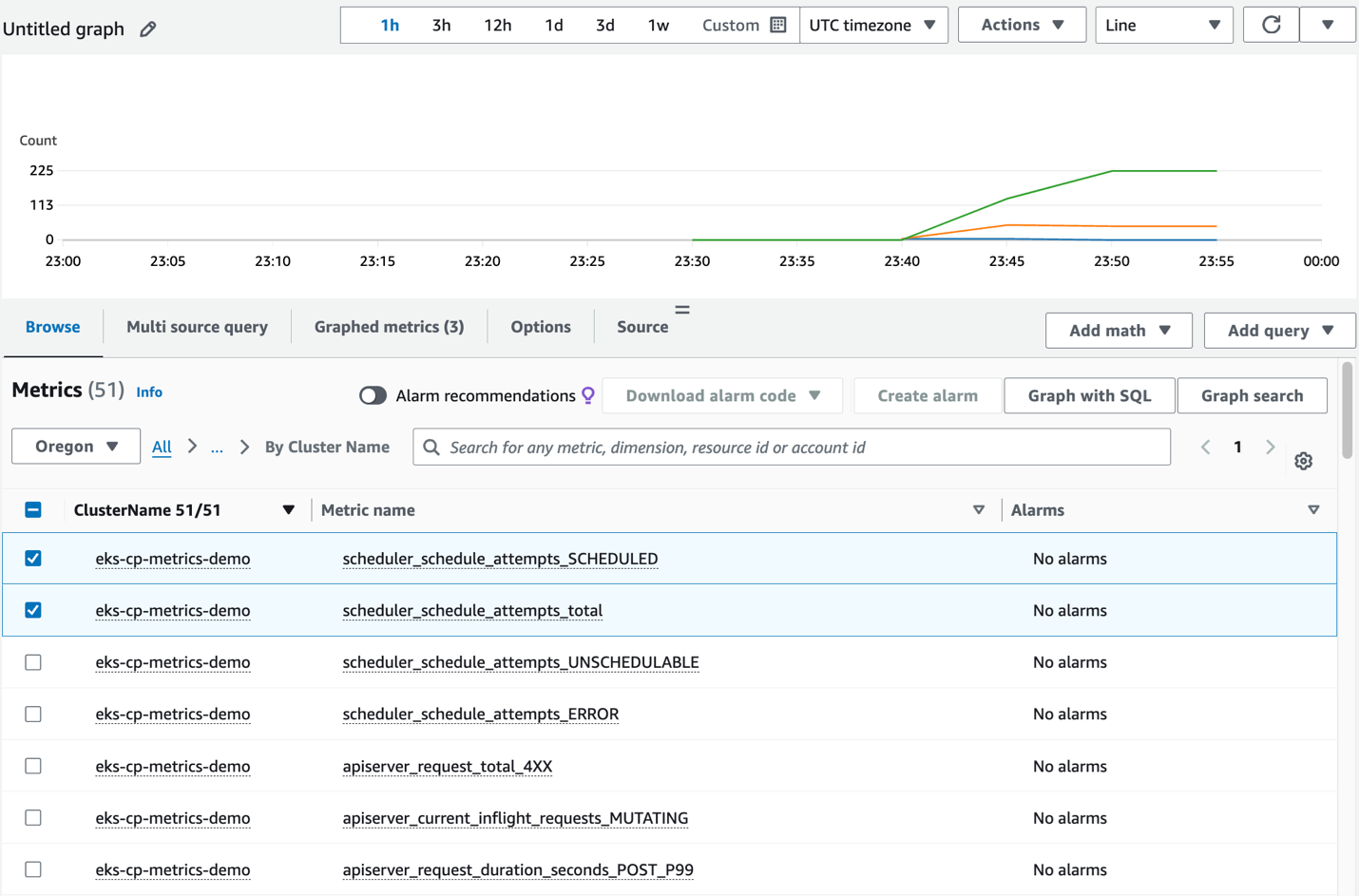Click the Graph with SQL button
1359x896 pixels.
tap(1089, 395)
